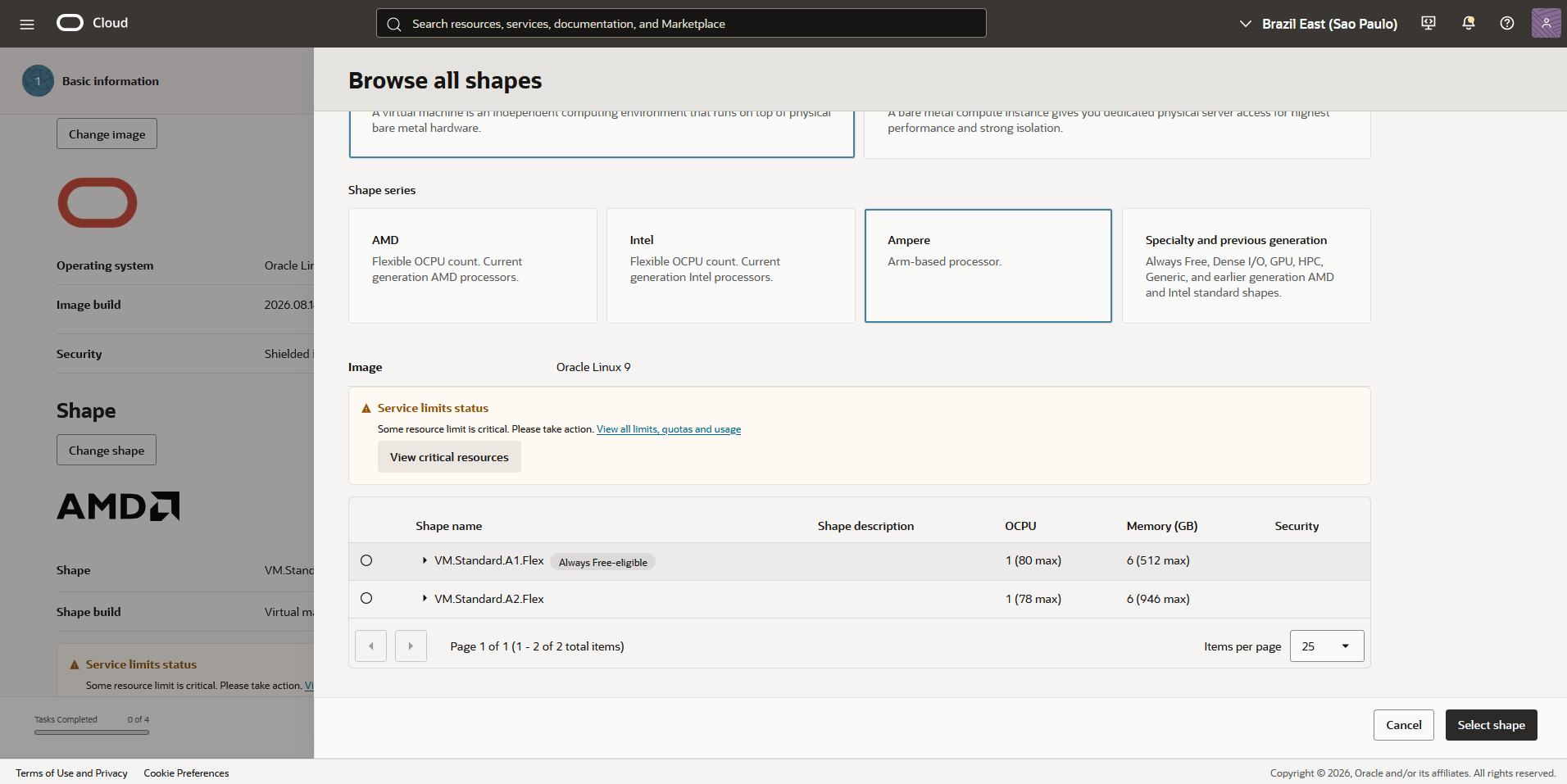Click the Oracle Cloud logo
This screenshot has height=784, width=1567.
tap(92, 23)
